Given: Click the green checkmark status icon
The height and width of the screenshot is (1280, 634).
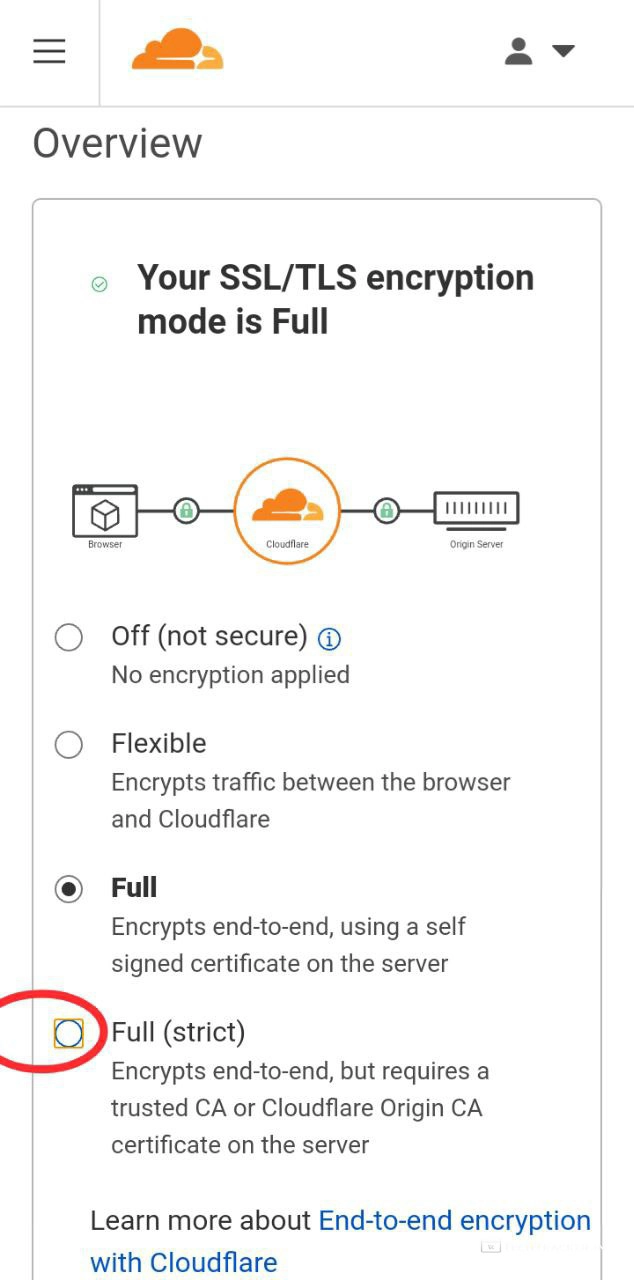Looking at the screenshot, I should [99, 285].
